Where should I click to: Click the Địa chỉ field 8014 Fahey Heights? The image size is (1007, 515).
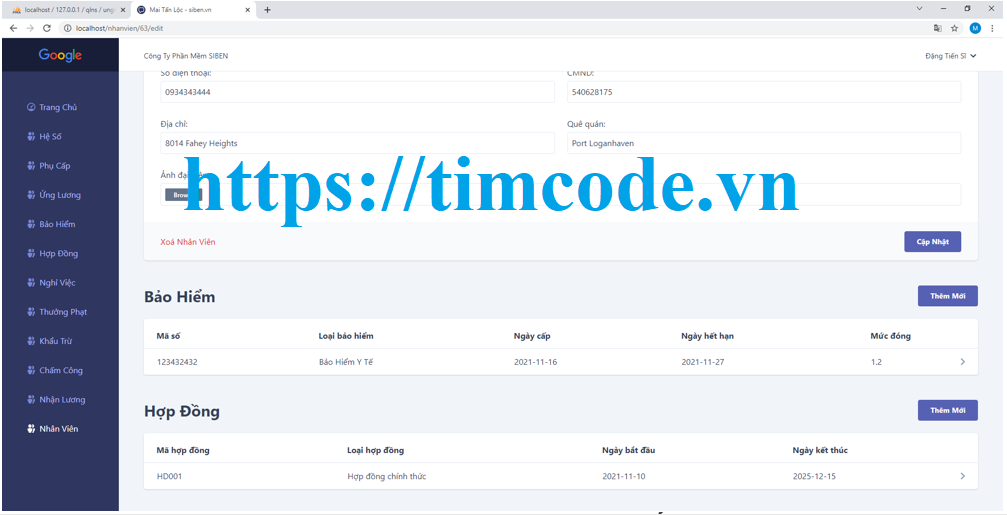coord(357,143)
